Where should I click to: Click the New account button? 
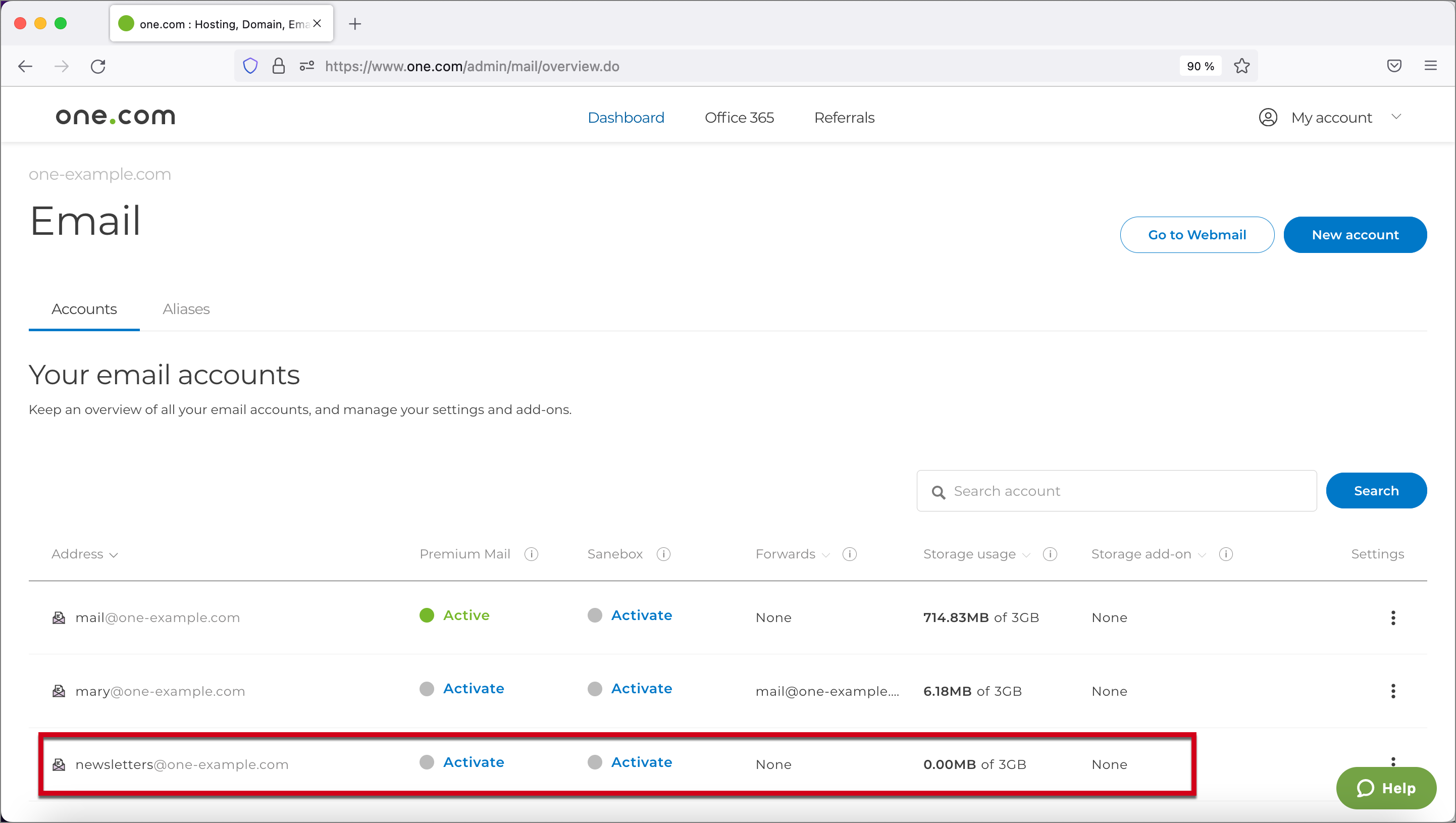point(1355,235)
